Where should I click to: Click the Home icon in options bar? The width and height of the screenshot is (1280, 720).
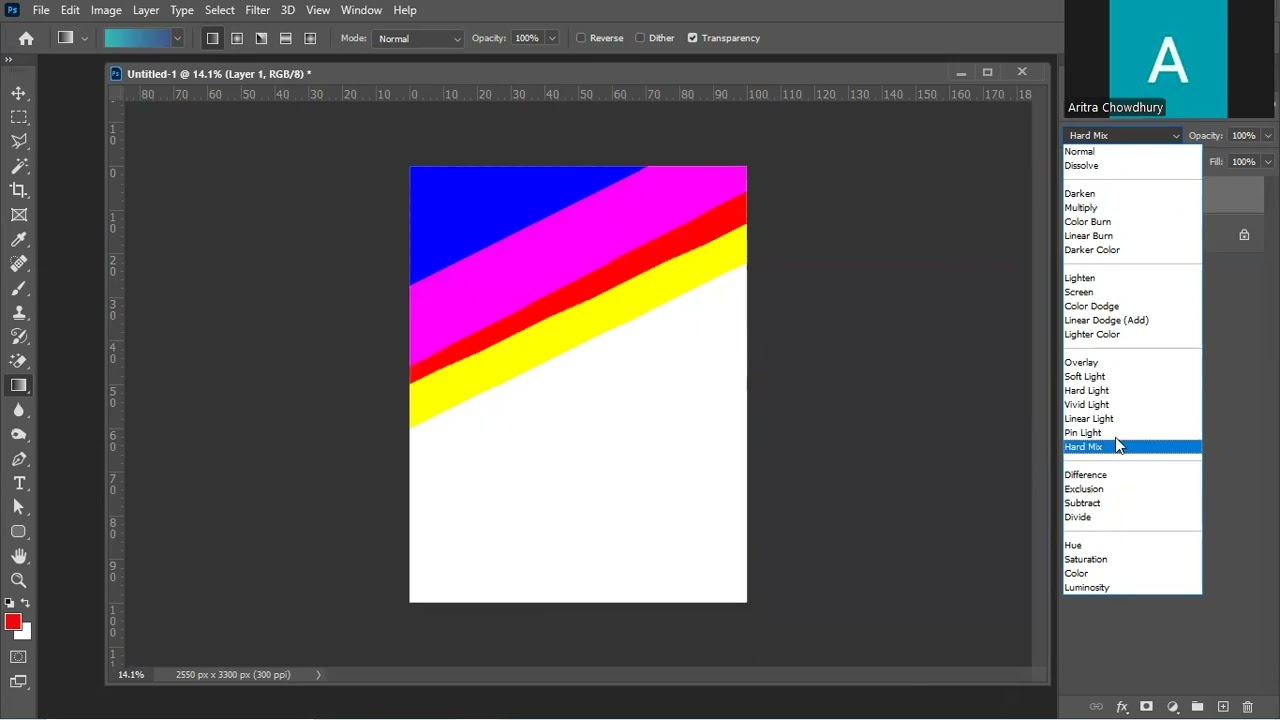tap(26, 38)
